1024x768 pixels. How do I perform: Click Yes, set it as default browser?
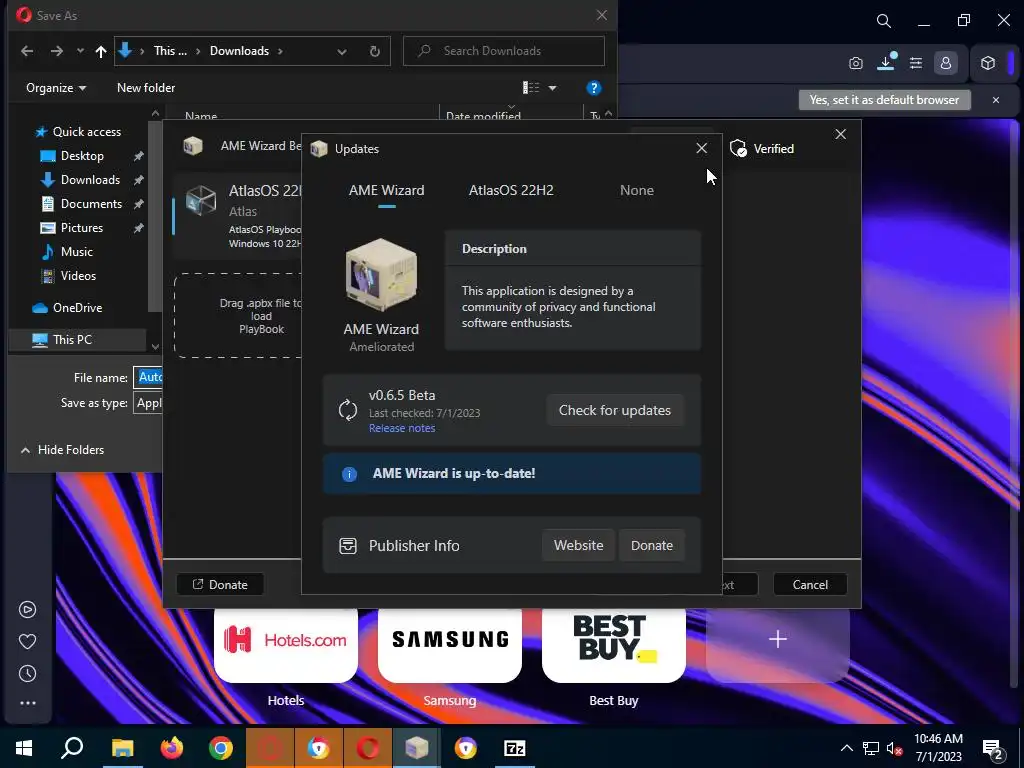click(884, 100)
